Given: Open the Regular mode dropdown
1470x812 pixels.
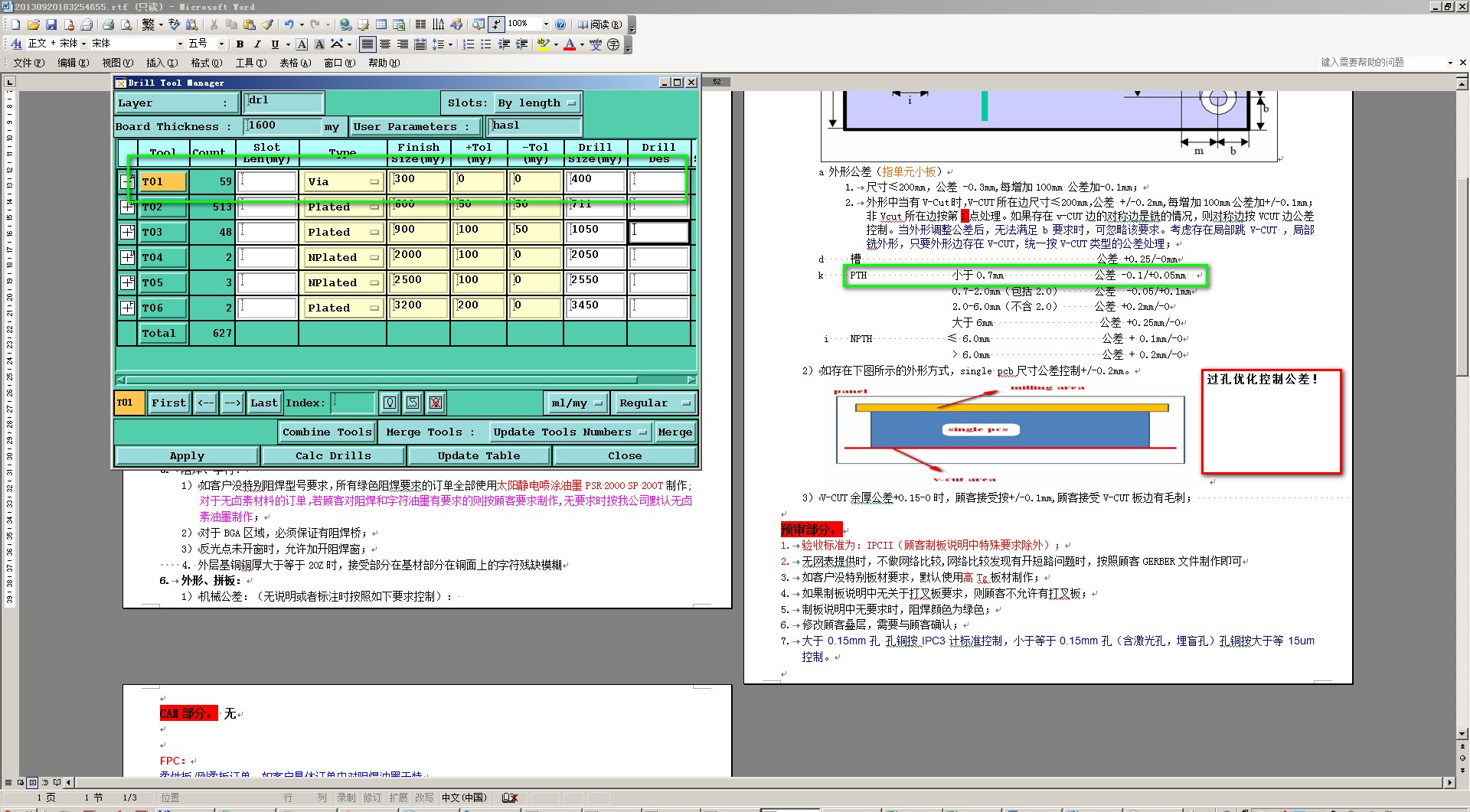Looking at the screenshot, I should [x=655, y=403].
